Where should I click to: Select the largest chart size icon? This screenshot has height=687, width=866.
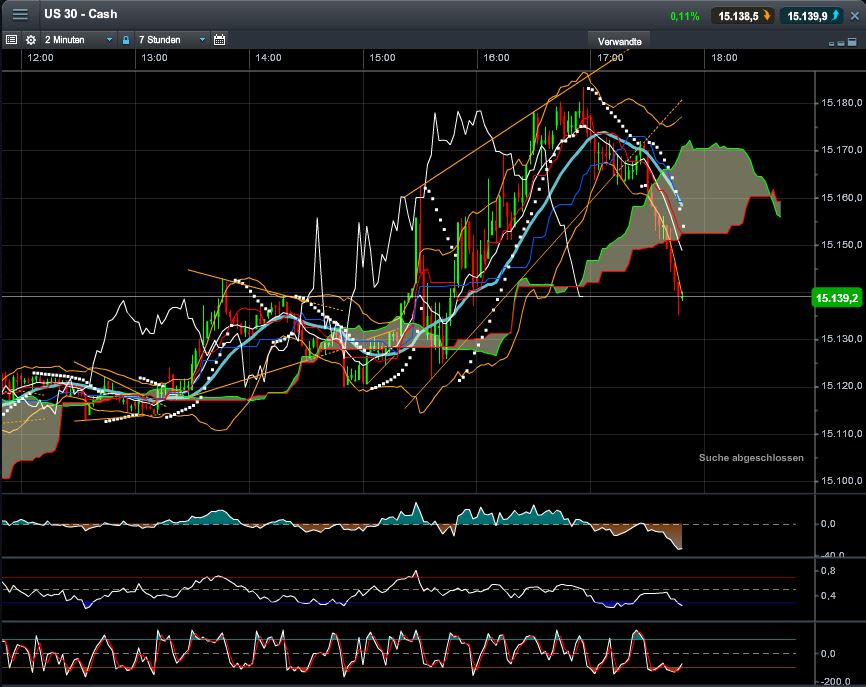tap(850, 40)
